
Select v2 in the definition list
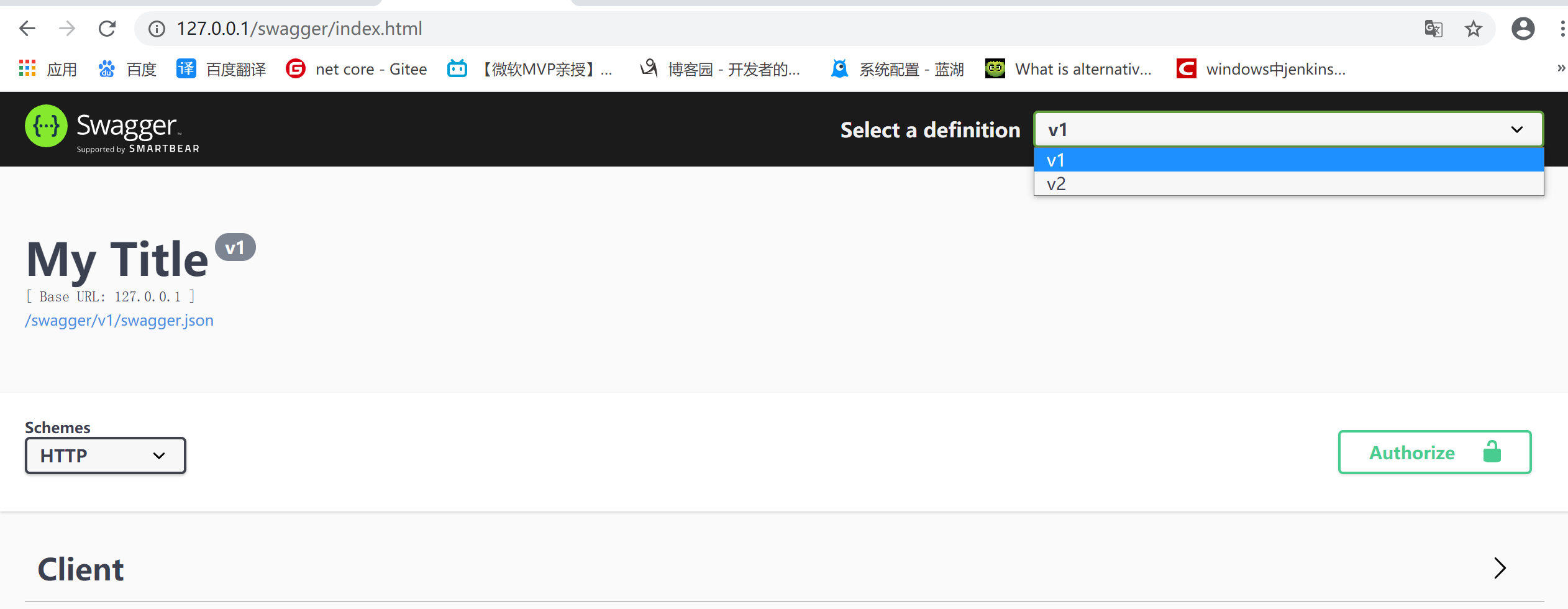(1288, 183)
